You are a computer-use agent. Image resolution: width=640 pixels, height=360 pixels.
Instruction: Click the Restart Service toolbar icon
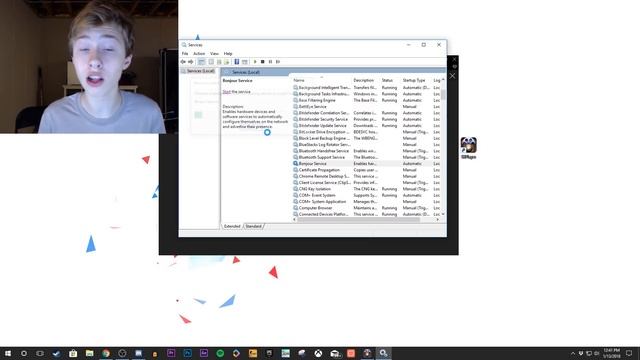(x=278, y=62)
